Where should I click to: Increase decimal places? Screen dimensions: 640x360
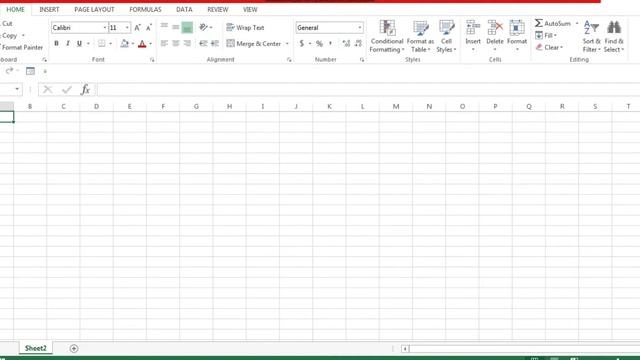(x=347, y=43)
